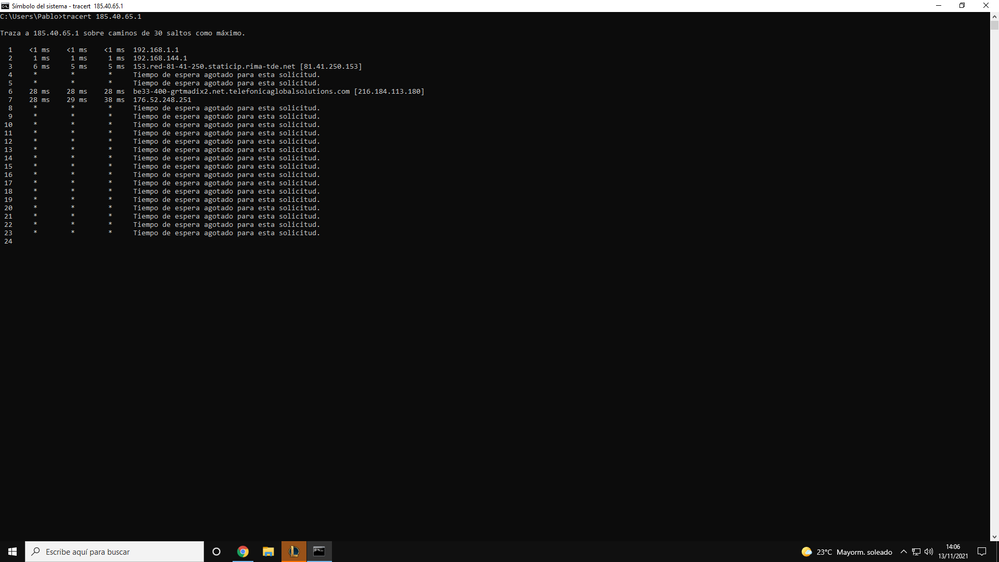Open the clock showing 14:06 date
This screenshot has width=999, height=562.
pos(951,552)
